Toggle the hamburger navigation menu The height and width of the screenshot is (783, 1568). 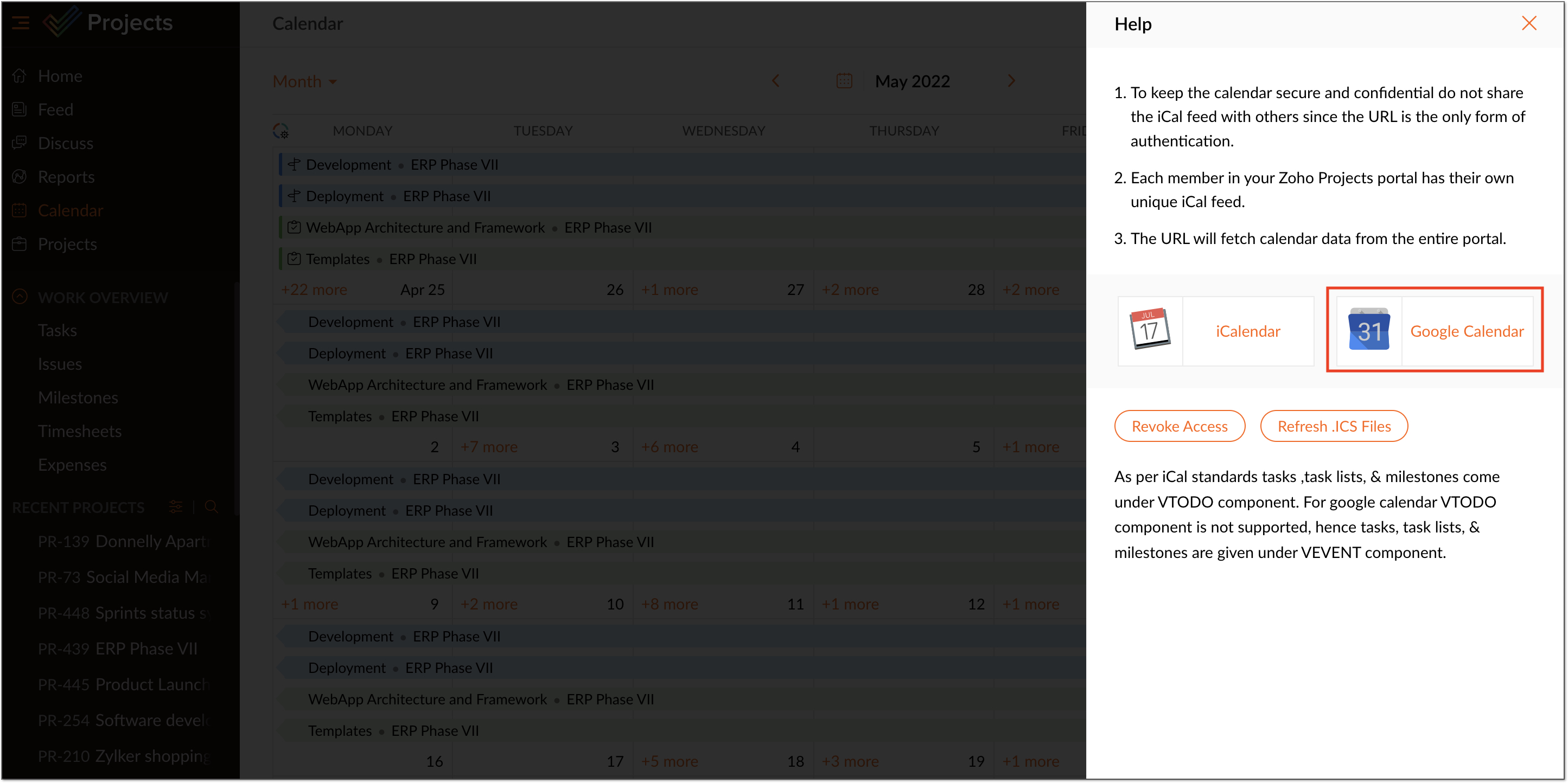click(20, 22)
